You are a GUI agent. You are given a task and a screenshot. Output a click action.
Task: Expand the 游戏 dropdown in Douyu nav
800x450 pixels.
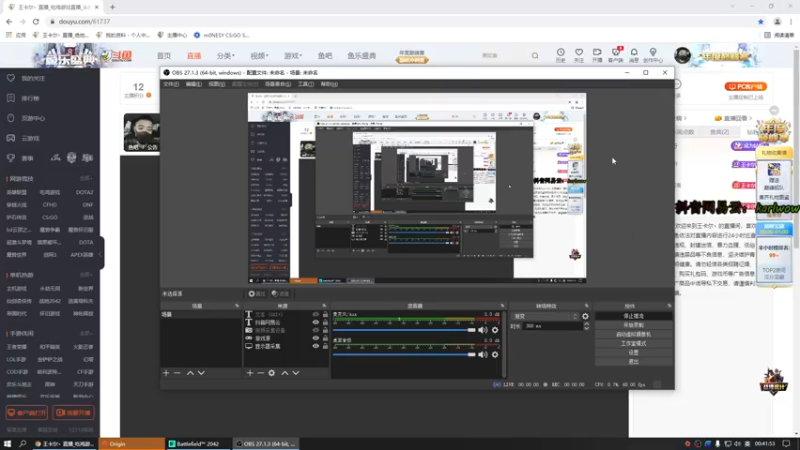click(x=293, y=56)
